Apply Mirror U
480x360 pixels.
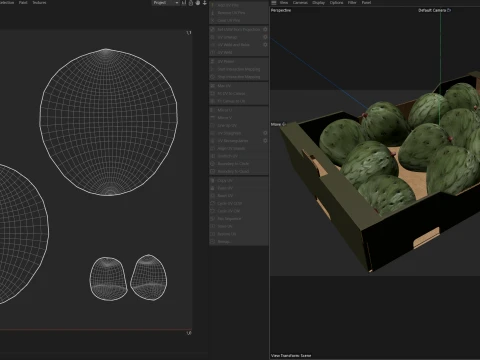tap(239, 110)
